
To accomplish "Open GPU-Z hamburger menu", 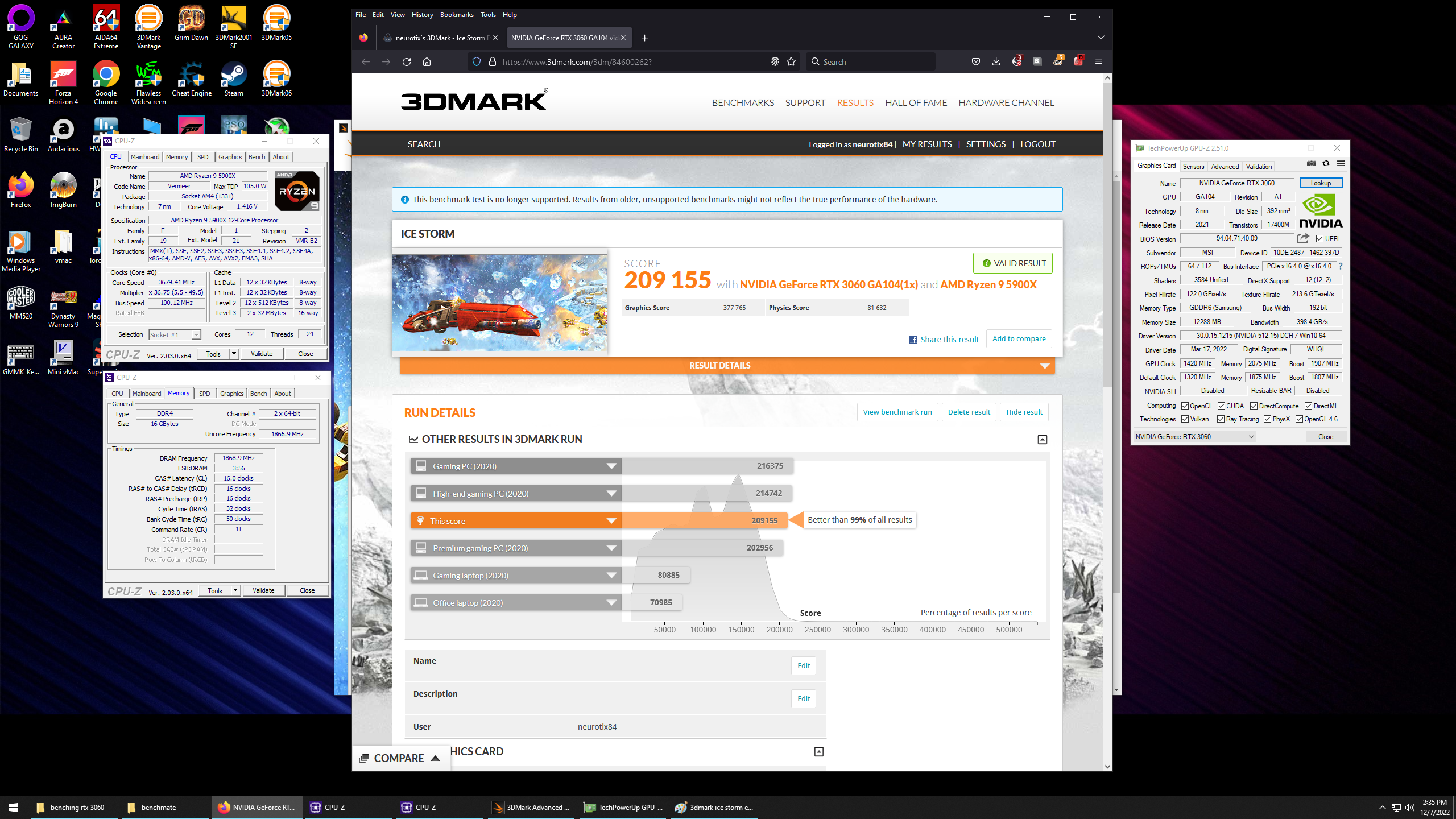I will coord(1341,164).
